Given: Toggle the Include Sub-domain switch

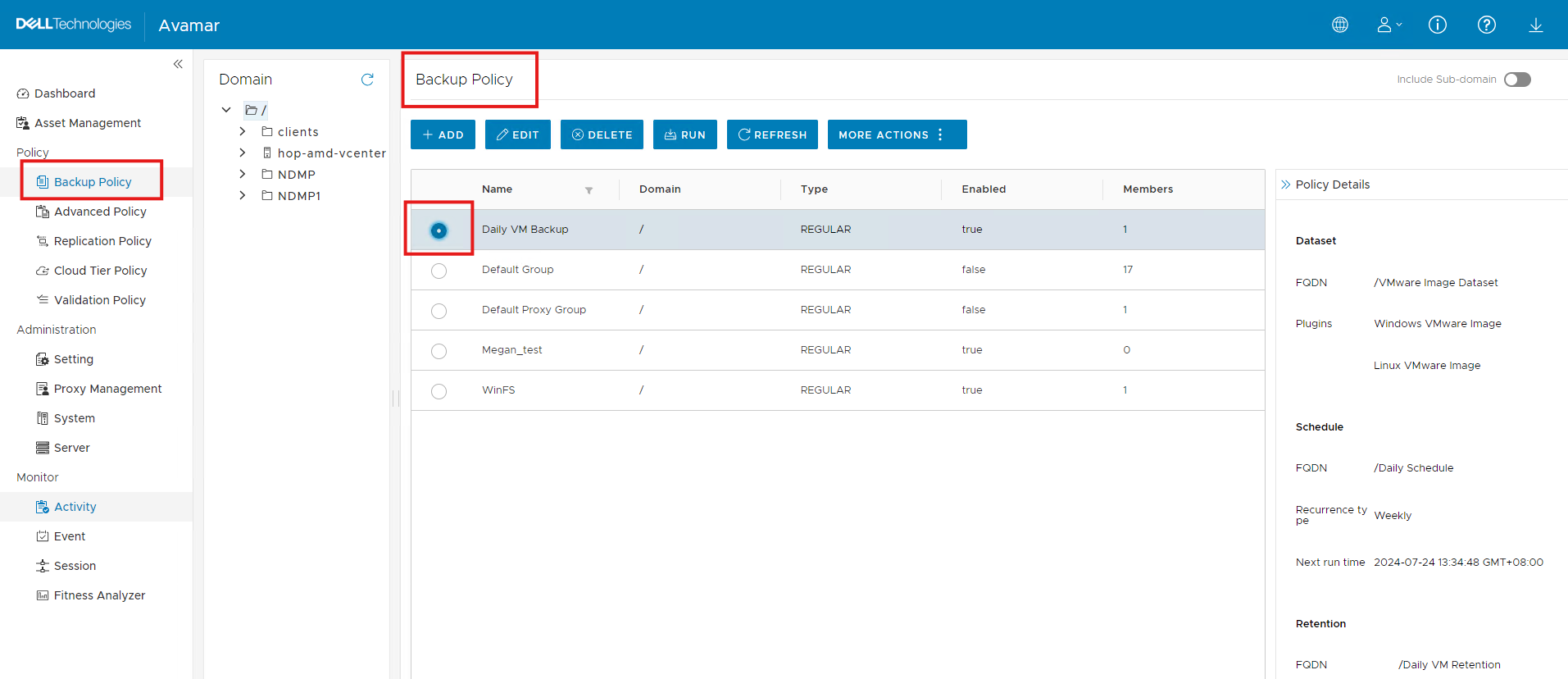Looking at the screenshot, I should (x=1517, y=80).
